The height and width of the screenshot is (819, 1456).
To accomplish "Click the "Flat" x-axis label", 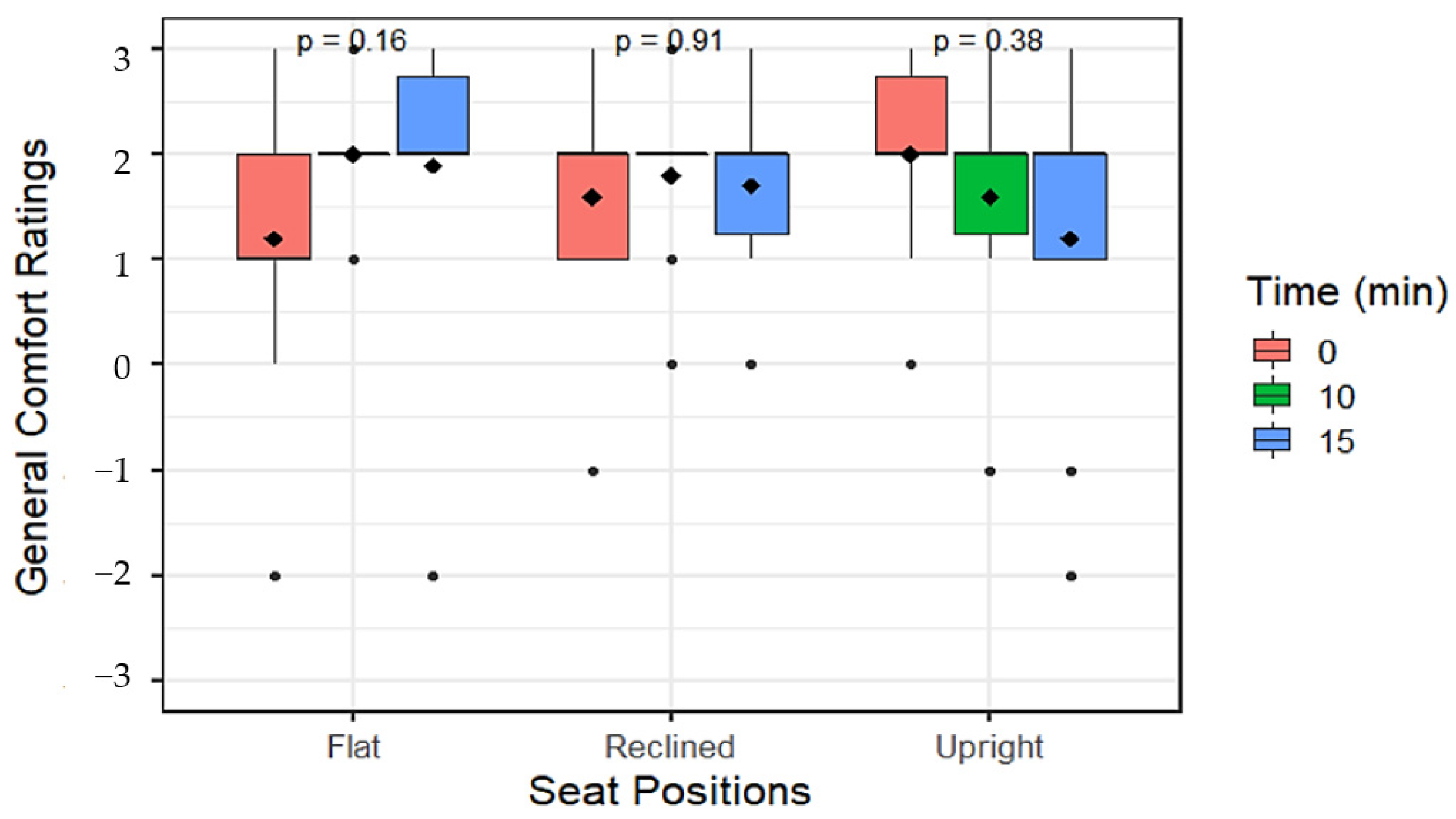I will 354,747.
